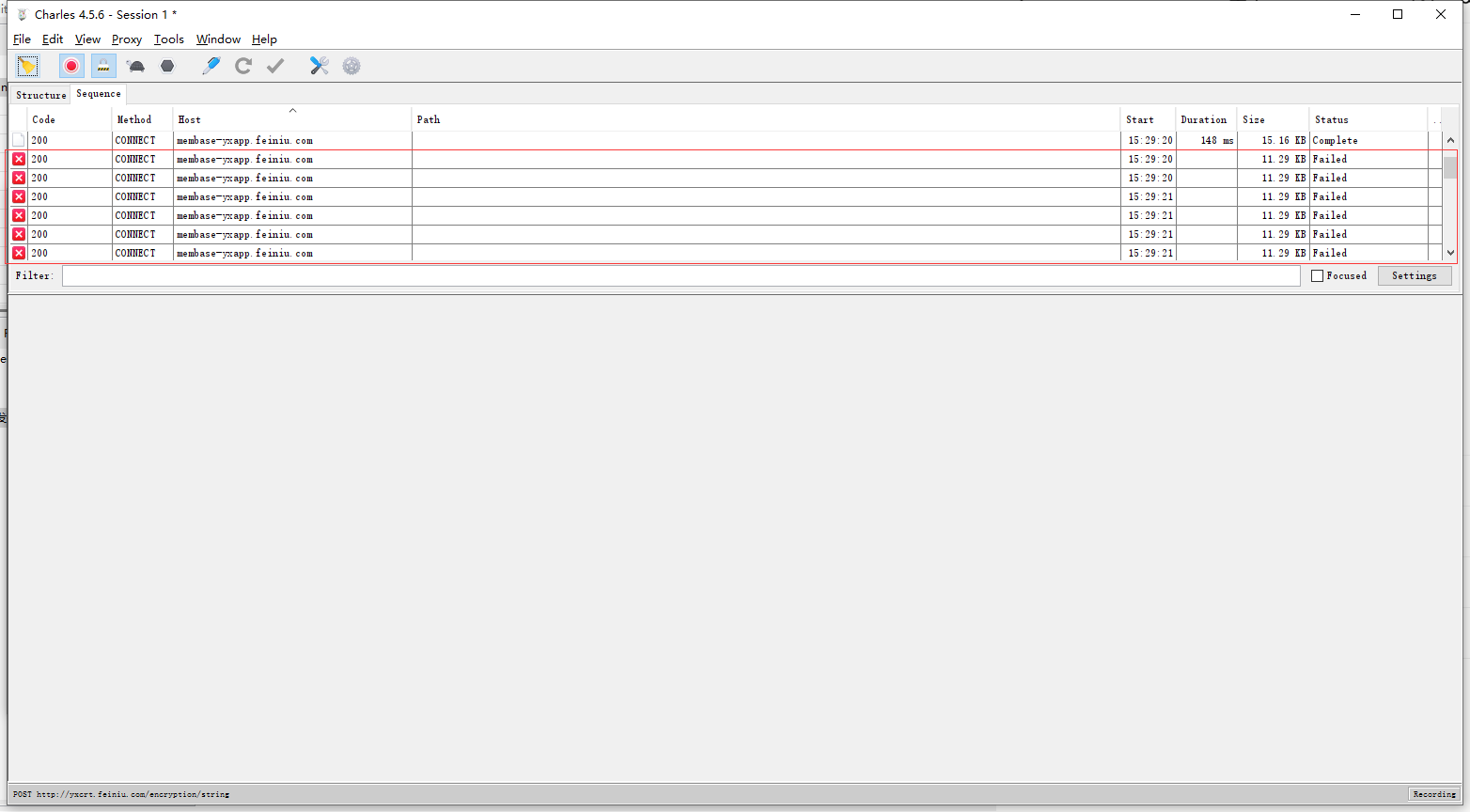
Task: Open settings with the gear toolbar icon
Action: 352,66
